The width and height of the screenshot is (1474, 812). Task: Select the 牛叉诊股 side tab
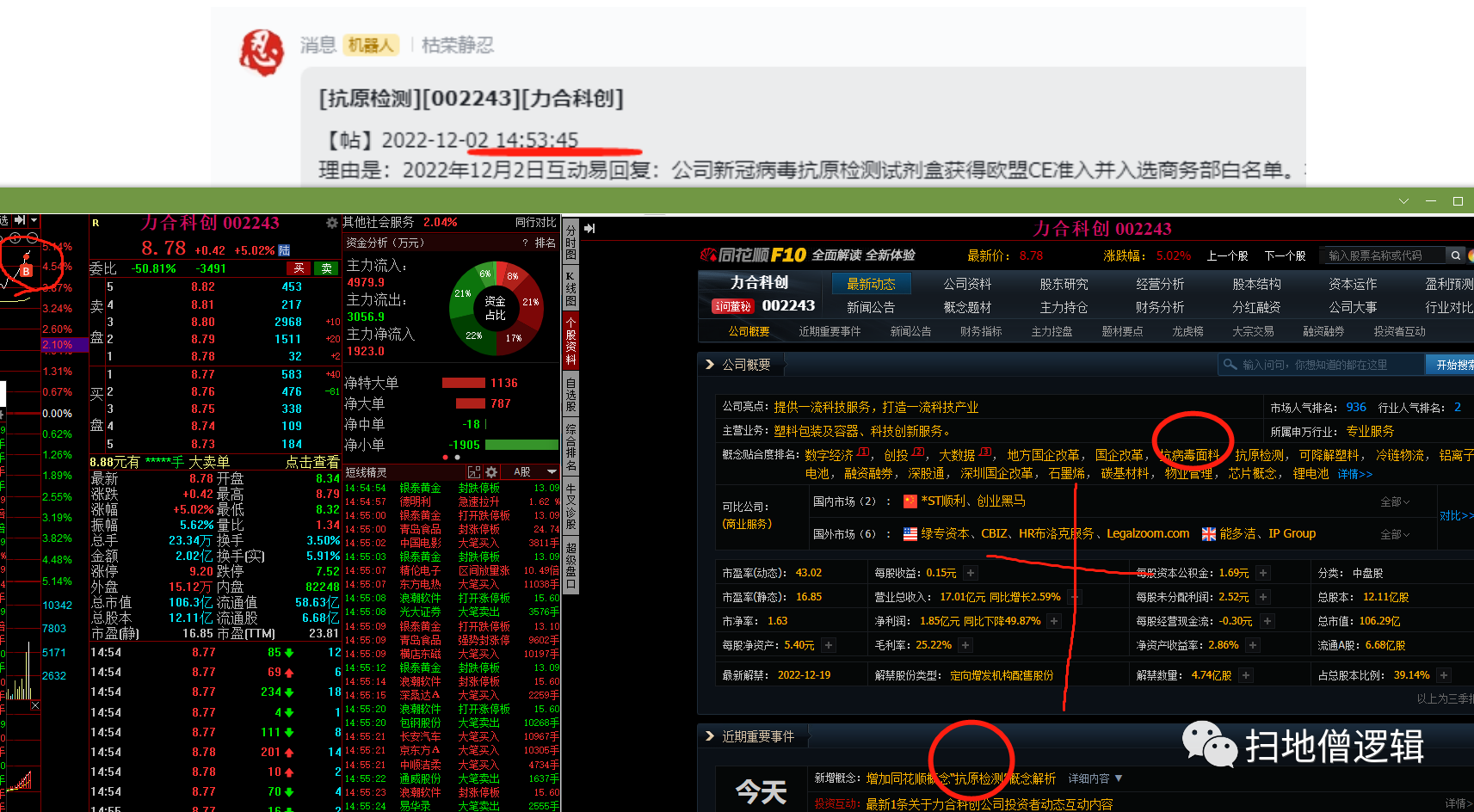click(570, 507)
